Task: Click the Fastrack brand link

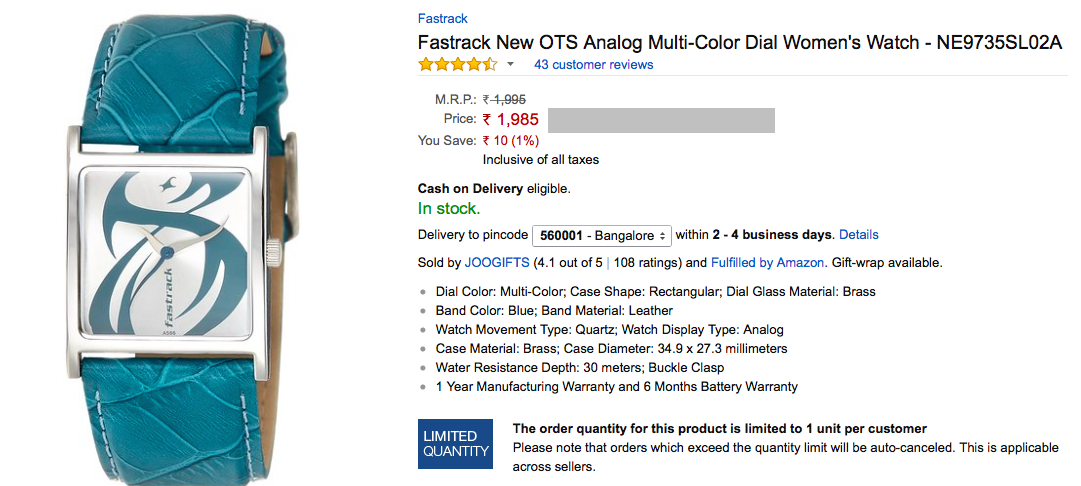Action: tap(442, 19)
